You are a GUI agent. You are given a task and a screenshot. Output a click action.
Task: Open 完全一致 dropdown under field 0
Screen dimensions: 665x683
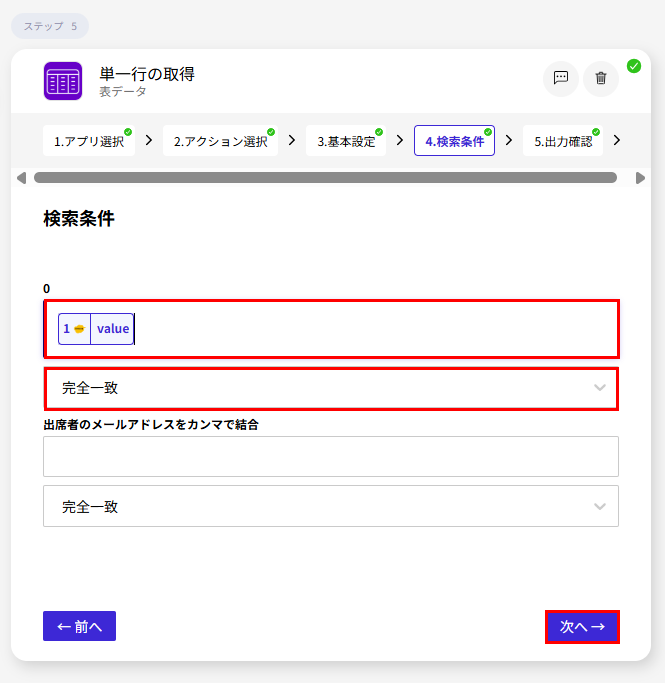click(x=331, y=389)
